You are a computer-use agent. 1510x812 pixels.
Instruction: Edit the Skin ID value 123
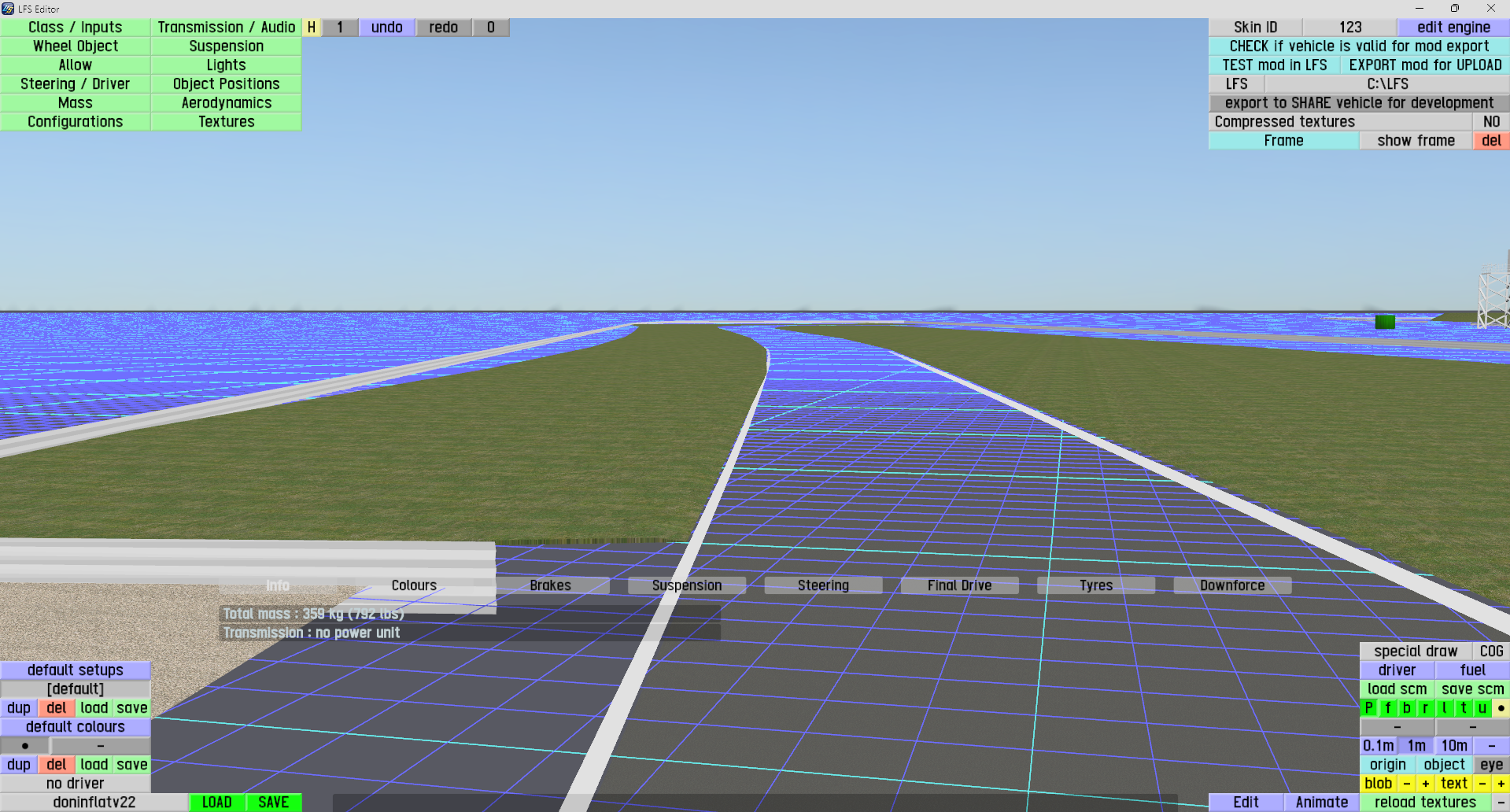click(x=1350, y=28)
